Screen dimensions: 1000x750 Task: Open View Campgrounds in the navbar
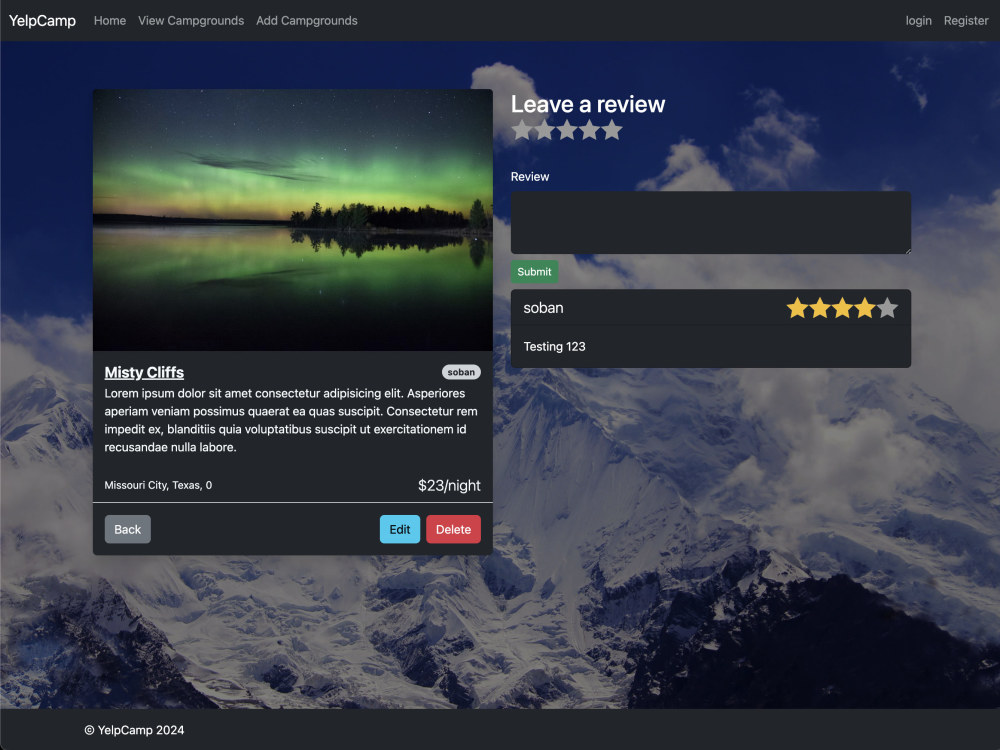(191, 20)
